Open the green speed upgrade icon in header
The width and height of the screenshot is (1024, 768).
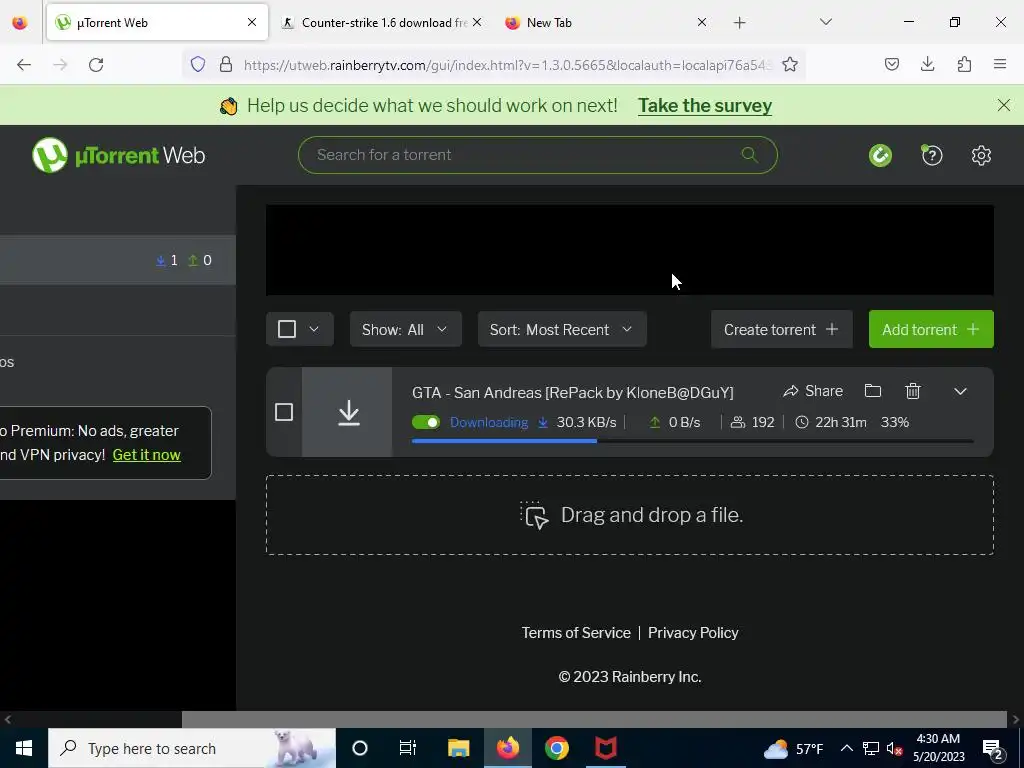(880, 155)
